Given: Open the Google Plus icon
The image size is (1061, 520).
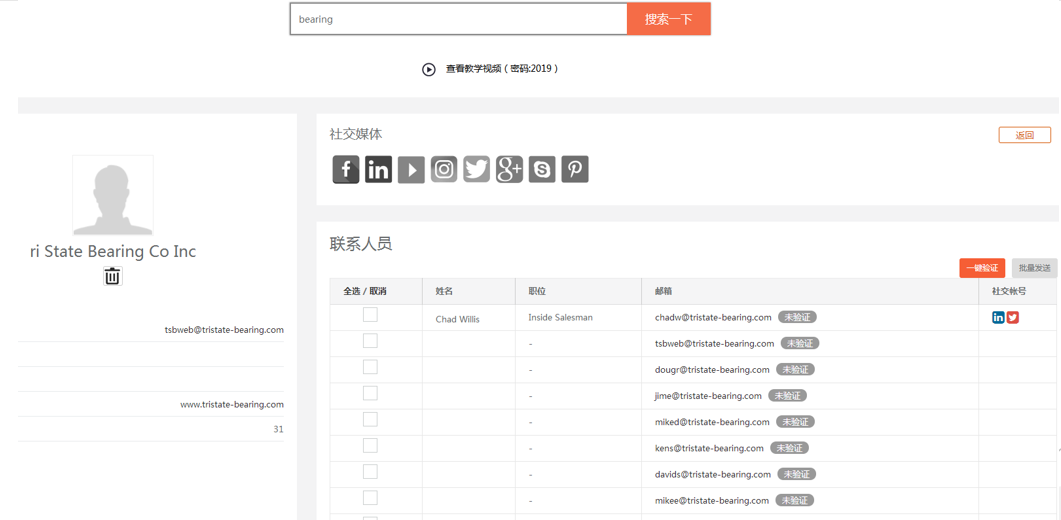Looking at the screenshot, I should tap(509, 169).
